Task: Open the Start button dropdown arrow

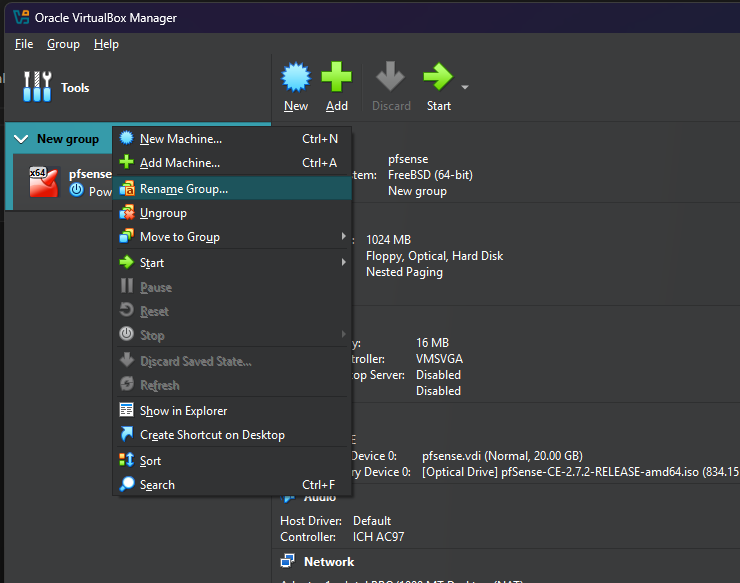Action: [465, 87]
